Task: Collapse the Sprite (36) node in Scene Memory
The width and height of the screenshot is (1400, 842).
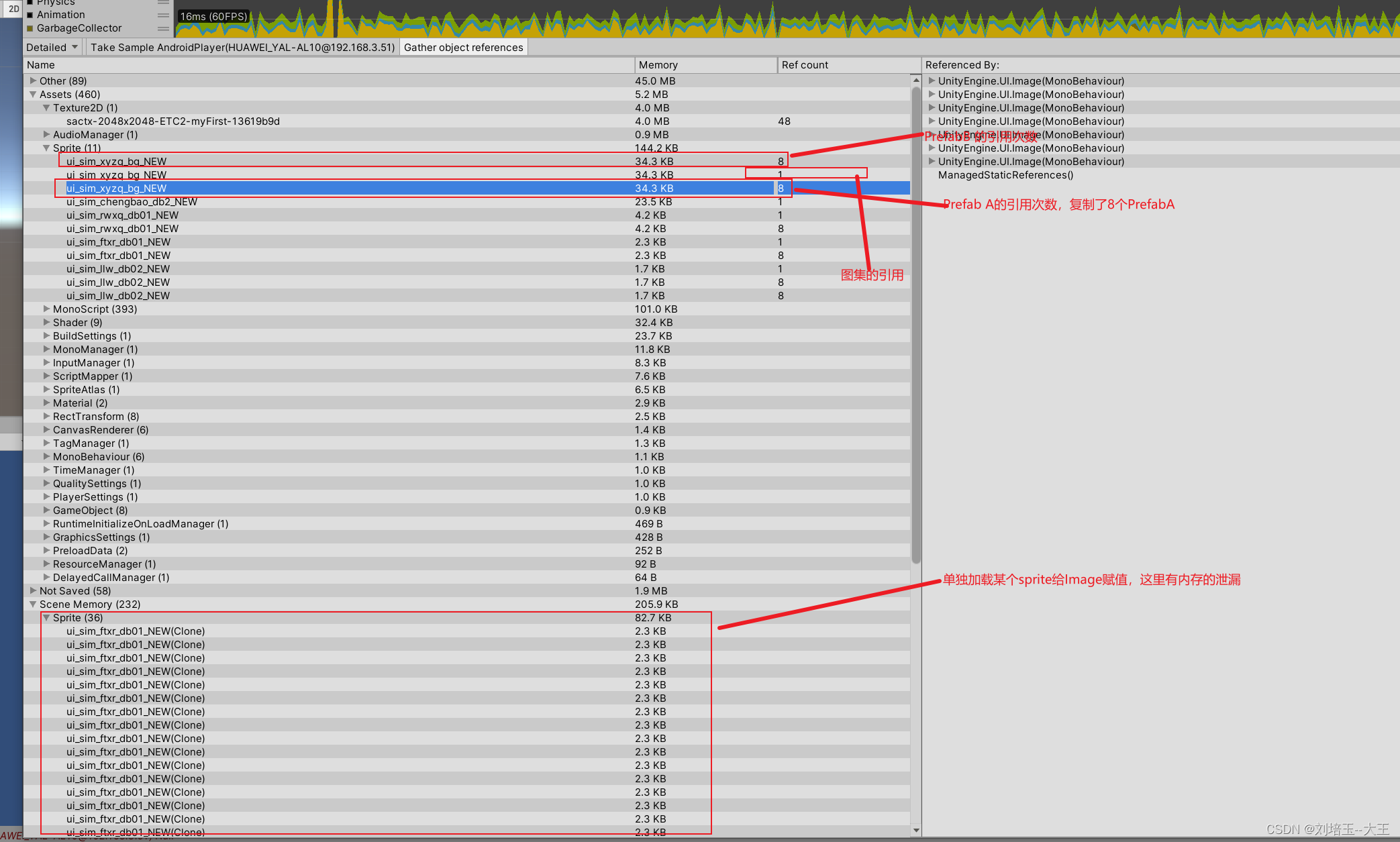Action: click(46, 618)
